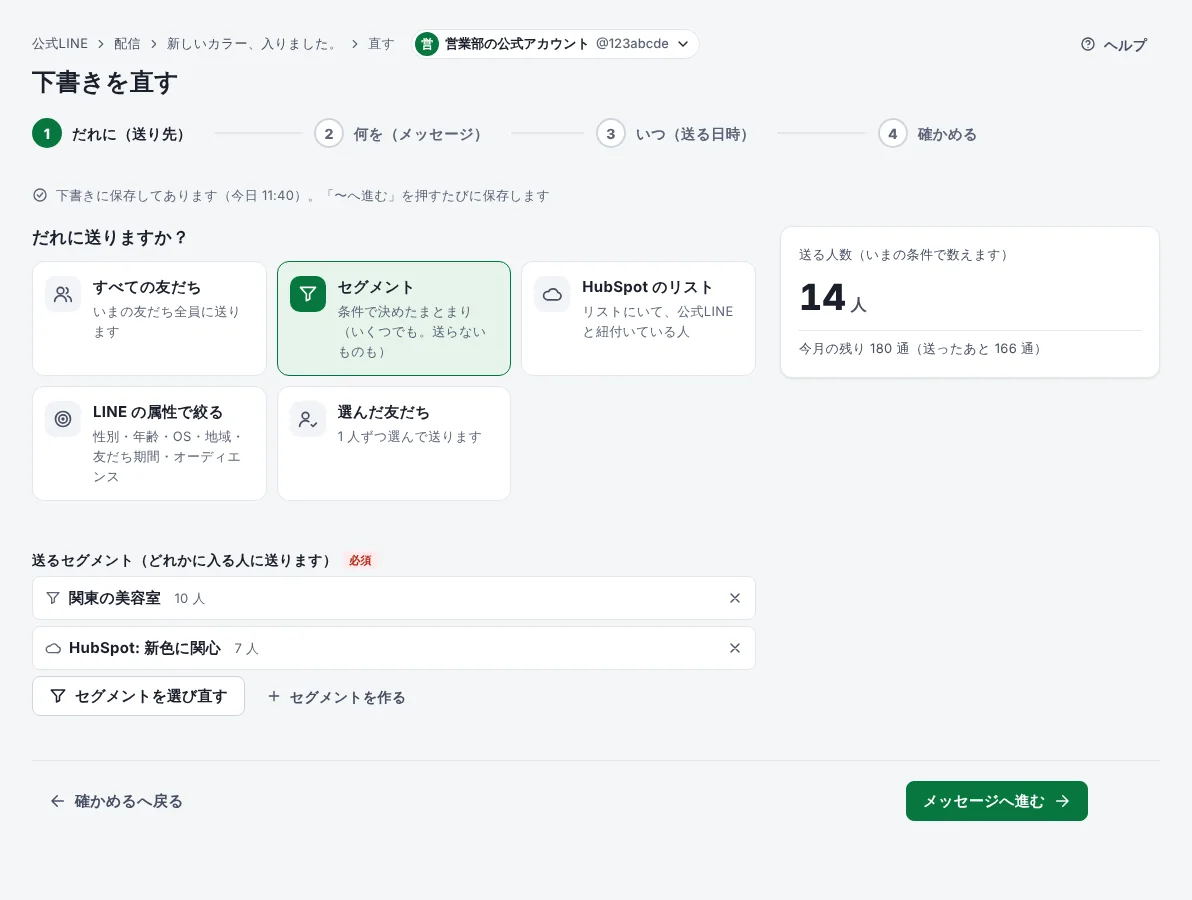Click the step 3 number circle
Screen dimensions: 1192x900
pos(610,134)
